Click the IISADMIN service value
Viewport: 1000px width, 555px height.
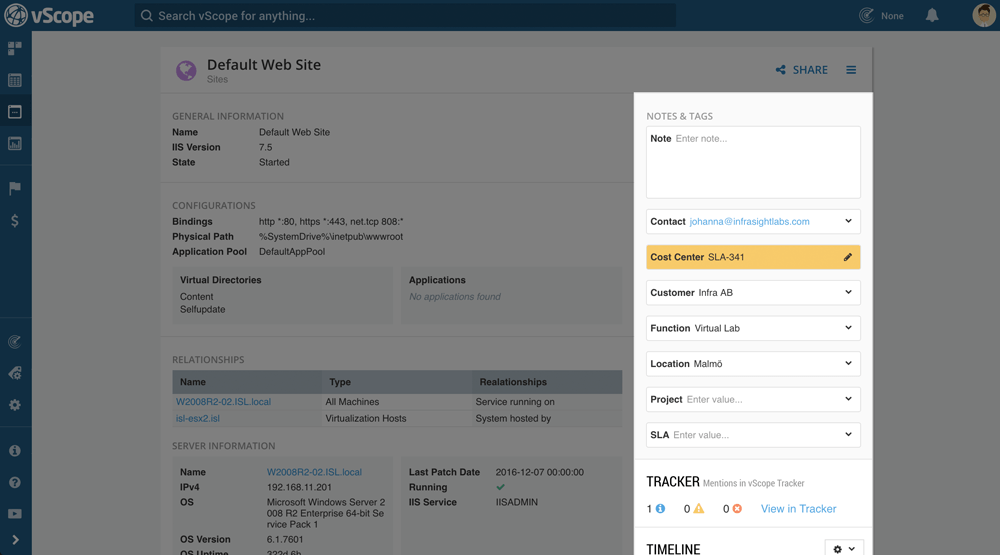(517, 502)
